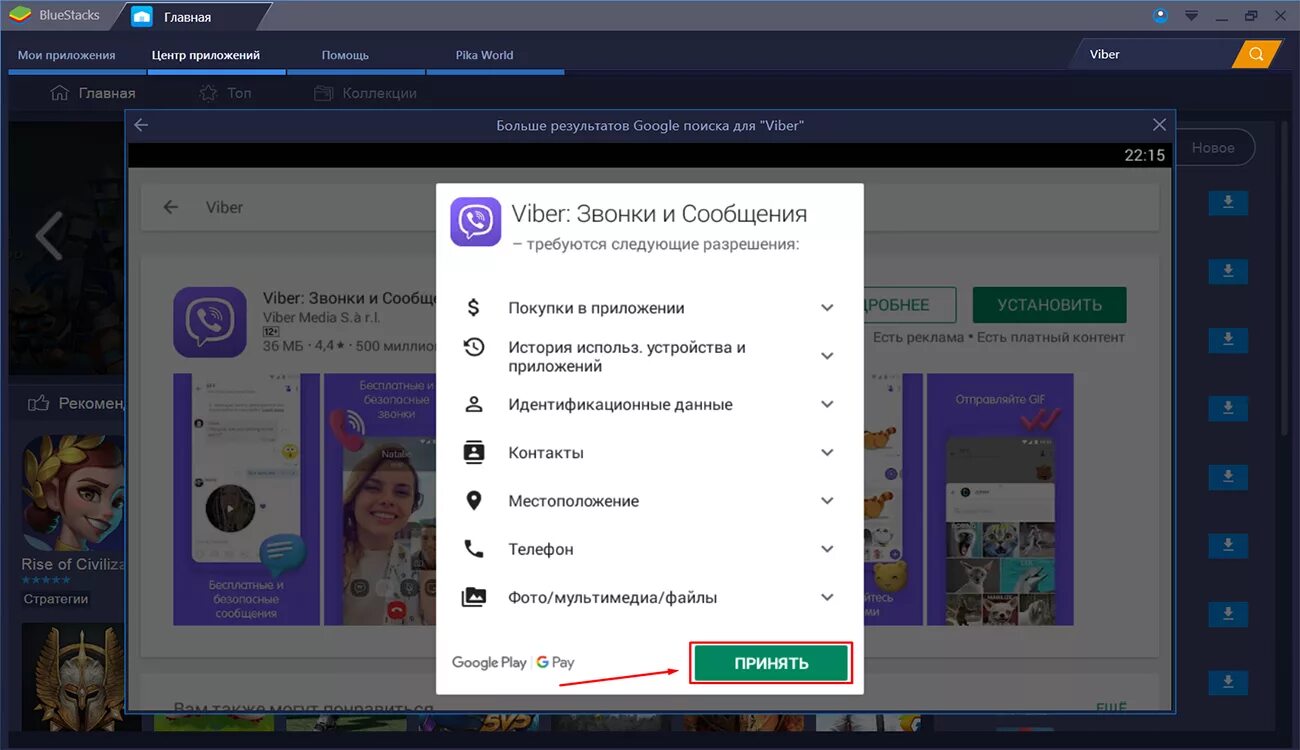This screenshot has width=1300, height=750.
Task: Open the Отправляйте GIF screenshot
Action: [x=1000, y=499]
